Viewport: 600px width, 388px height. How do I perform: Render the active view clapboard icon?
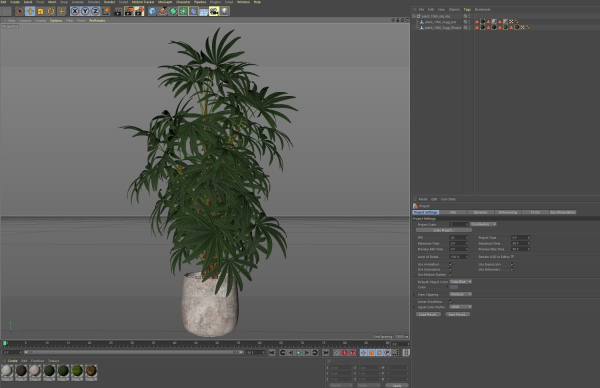point(118,11)
